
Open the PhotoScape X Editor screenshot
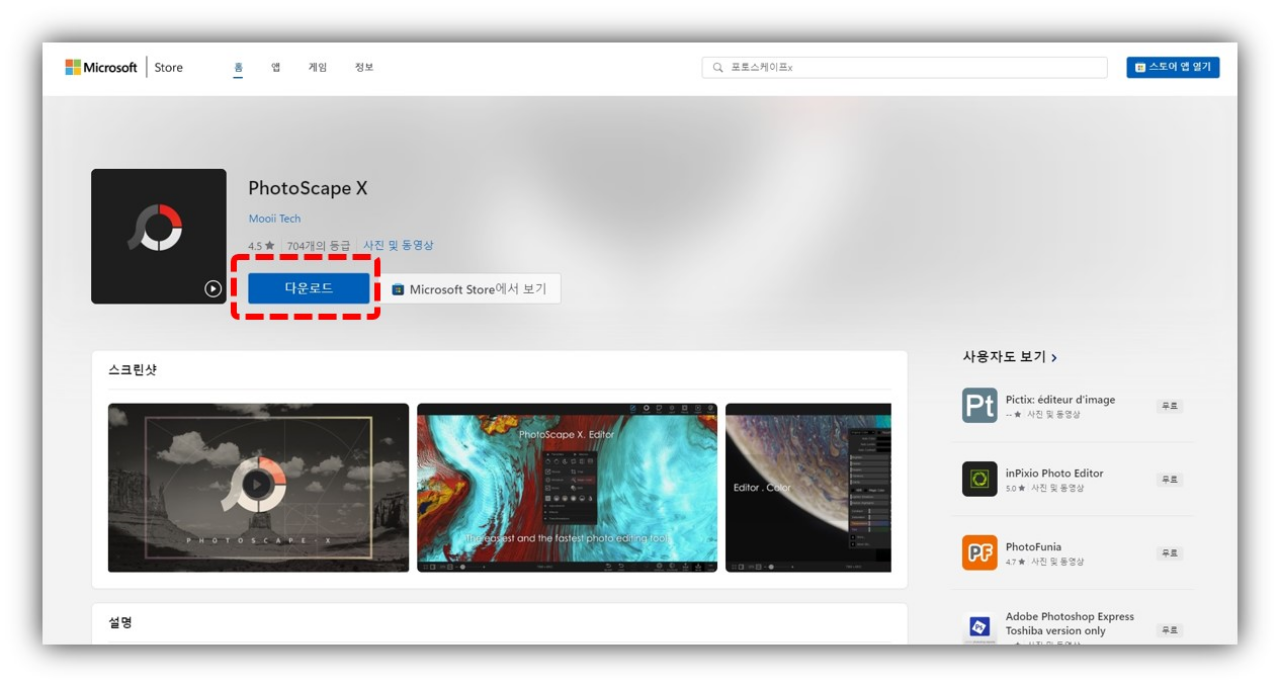(567, 487)
